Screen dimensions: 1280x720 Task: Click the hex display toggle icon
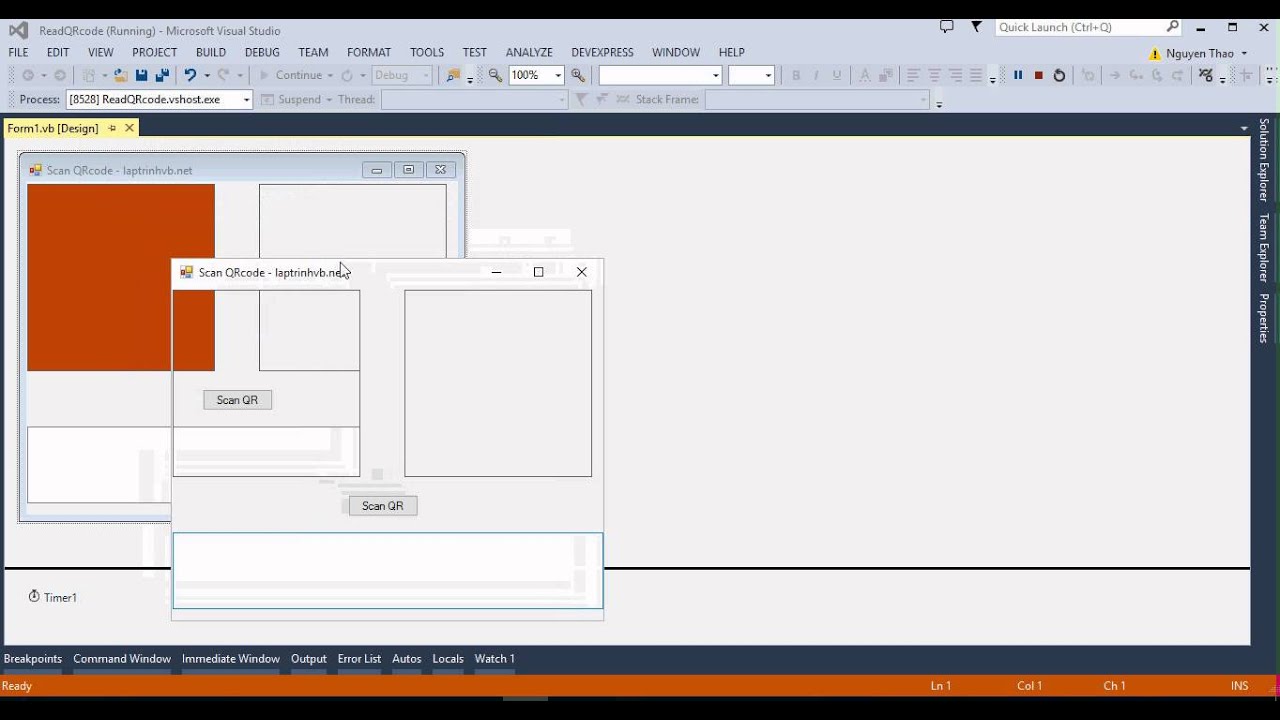pos(1206,75)
